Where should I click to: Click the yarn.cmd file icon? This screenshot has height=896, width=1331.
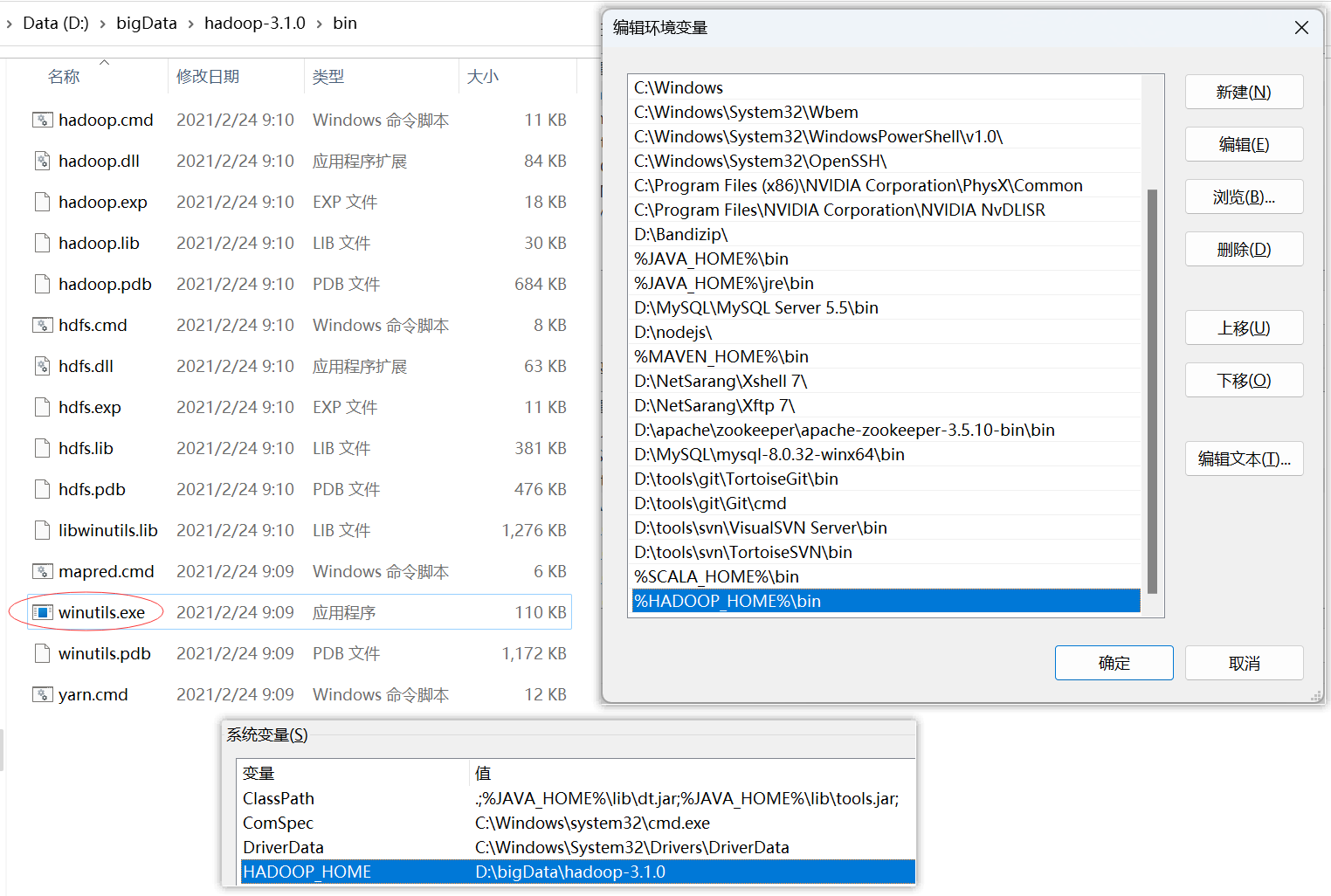click(42, 694)
